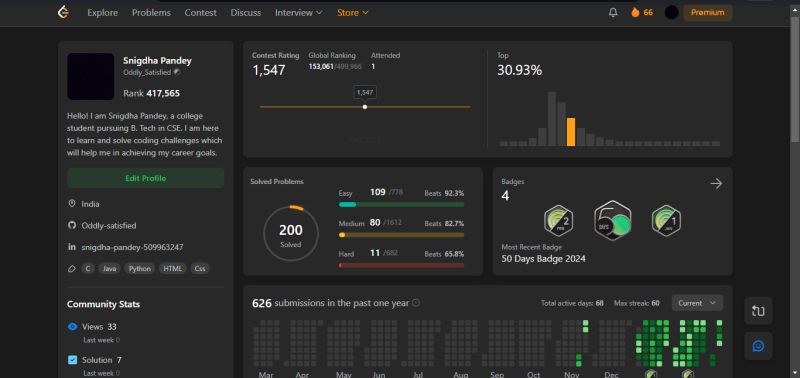The image size is (800, 378).
Task: Click the Badges arrow icon
Action: coord(716,184)
